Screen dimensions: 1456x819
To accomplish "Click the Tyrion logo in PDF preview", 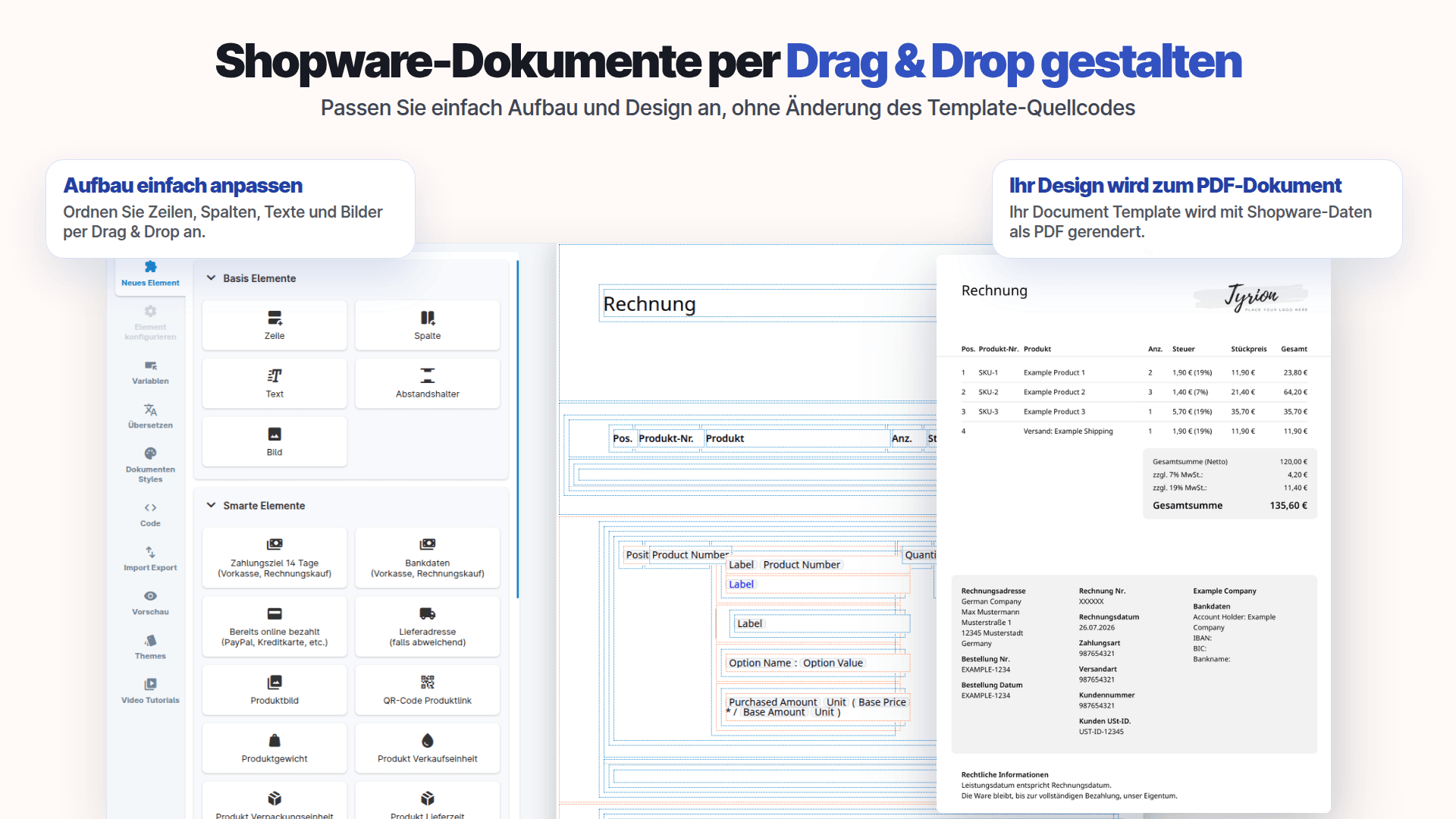I will (x=1251, y=297).
